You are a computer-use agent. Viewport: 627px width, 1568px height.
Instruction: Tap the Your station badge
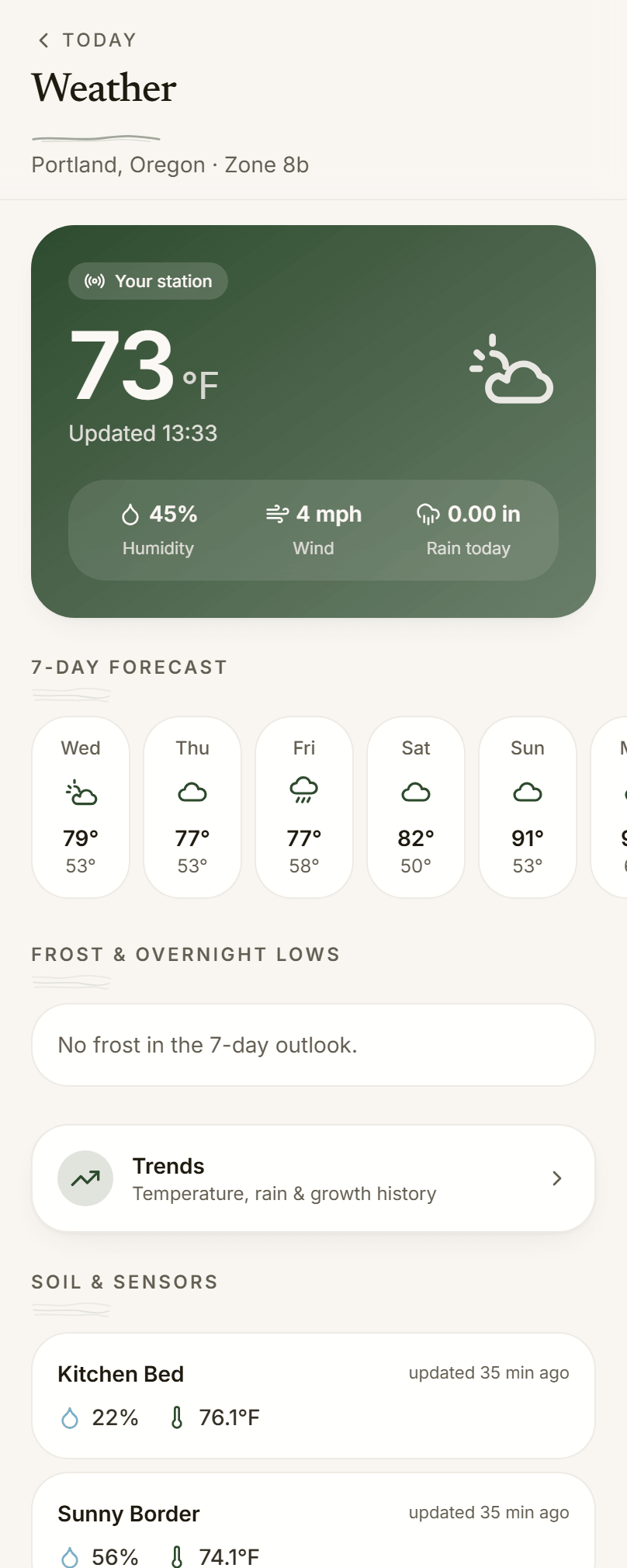click(x=148, y=281)
